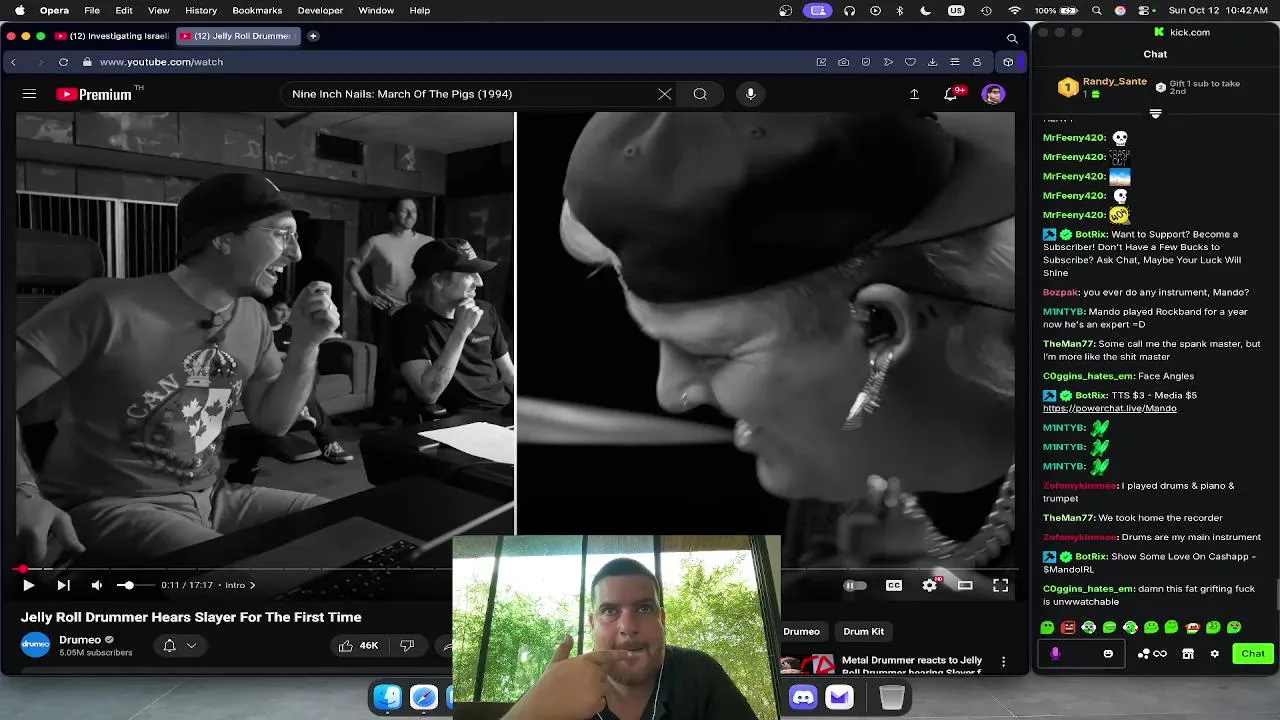Reload the YouTube page
The width and height of the screenshot is (1280, 720).
(x=63, y=62)
